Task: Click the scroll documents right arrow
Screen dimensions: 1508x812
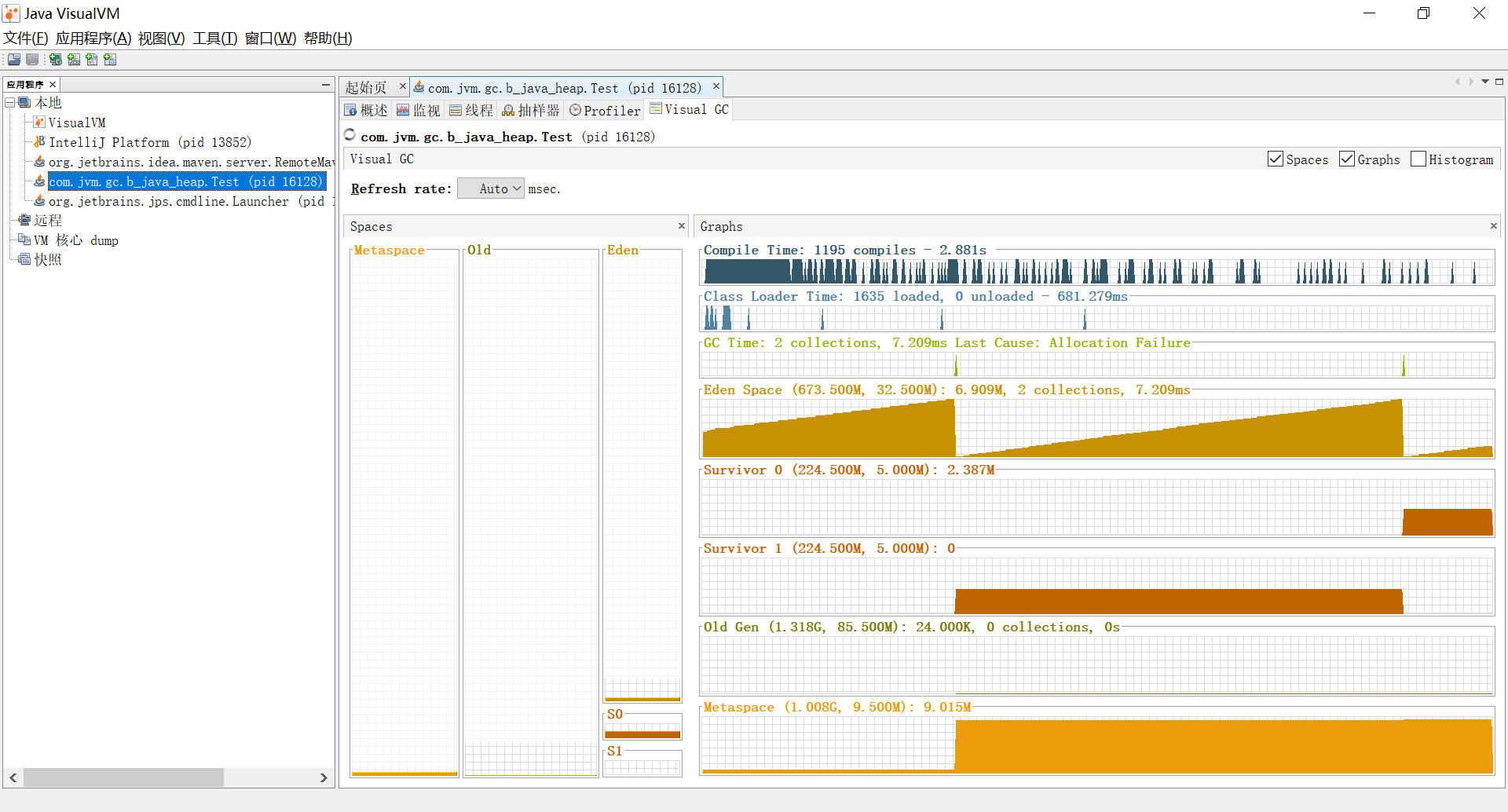Action: pos(1471,82)
